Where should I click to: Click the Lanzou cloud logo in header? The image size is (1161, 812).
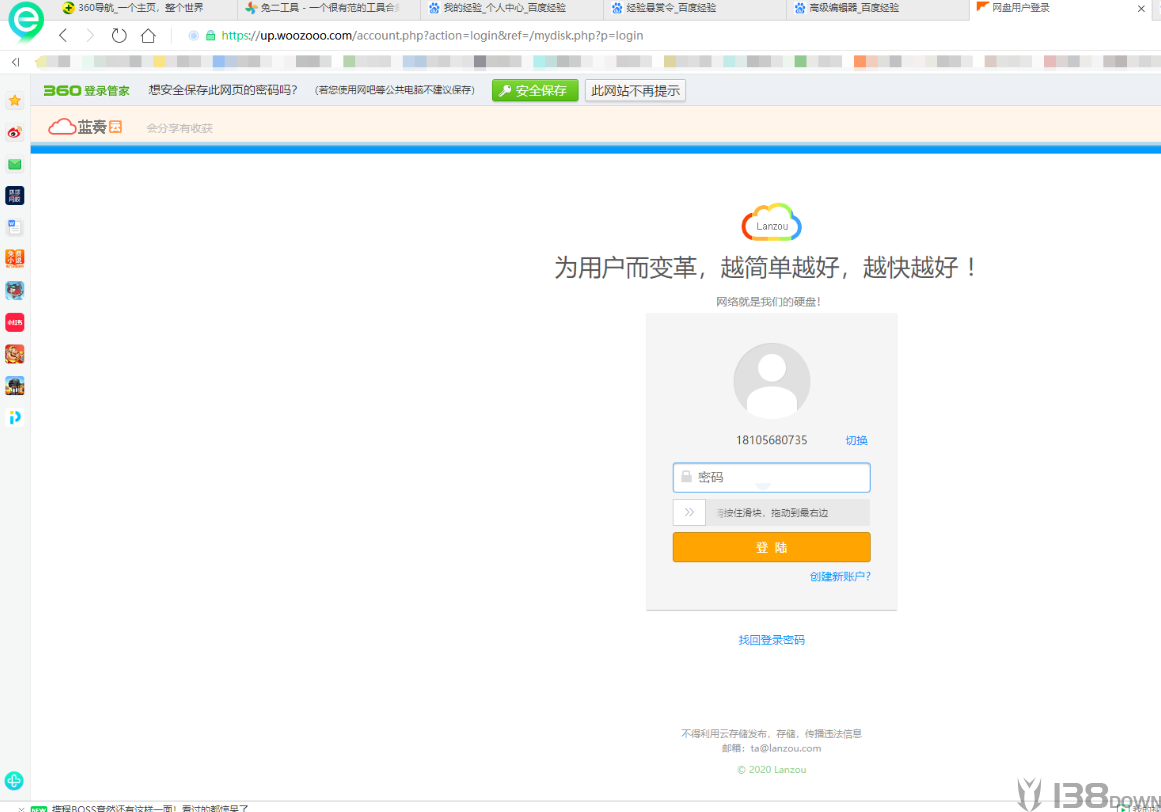pyautogui.click(x=85, y=127)
